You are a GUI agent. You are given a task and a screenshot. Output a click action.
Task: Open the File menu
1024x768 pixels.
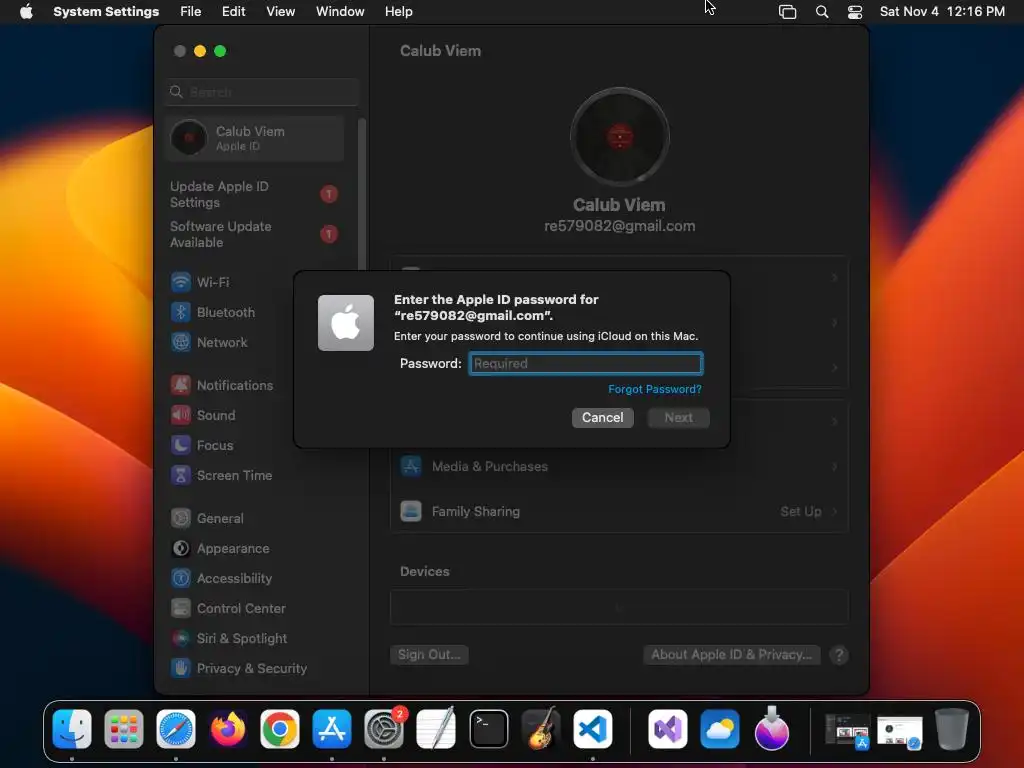[x=191, y=11]
